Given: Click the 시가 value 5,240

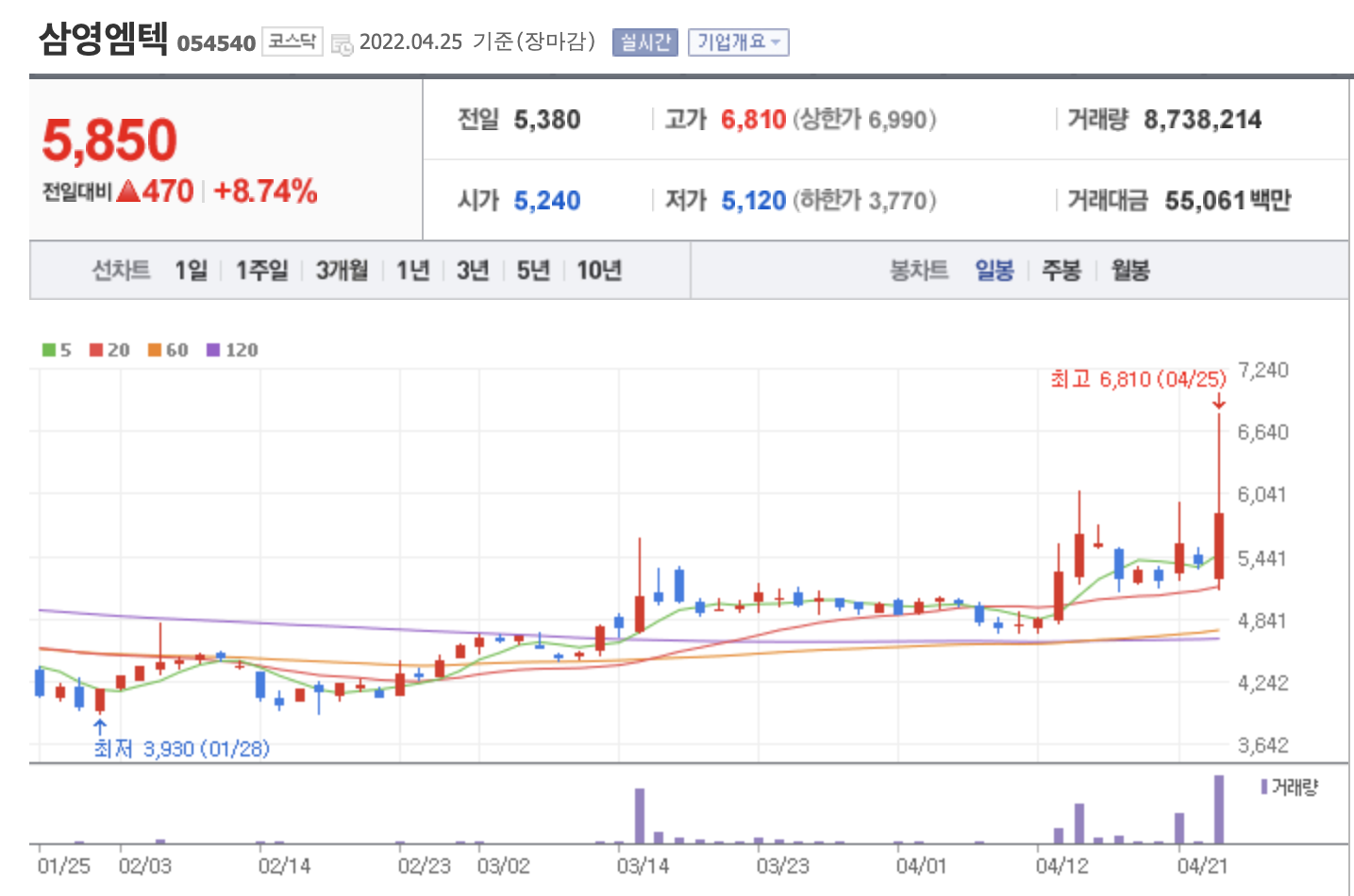Looking at the screenshot, I should click(547, 201).
